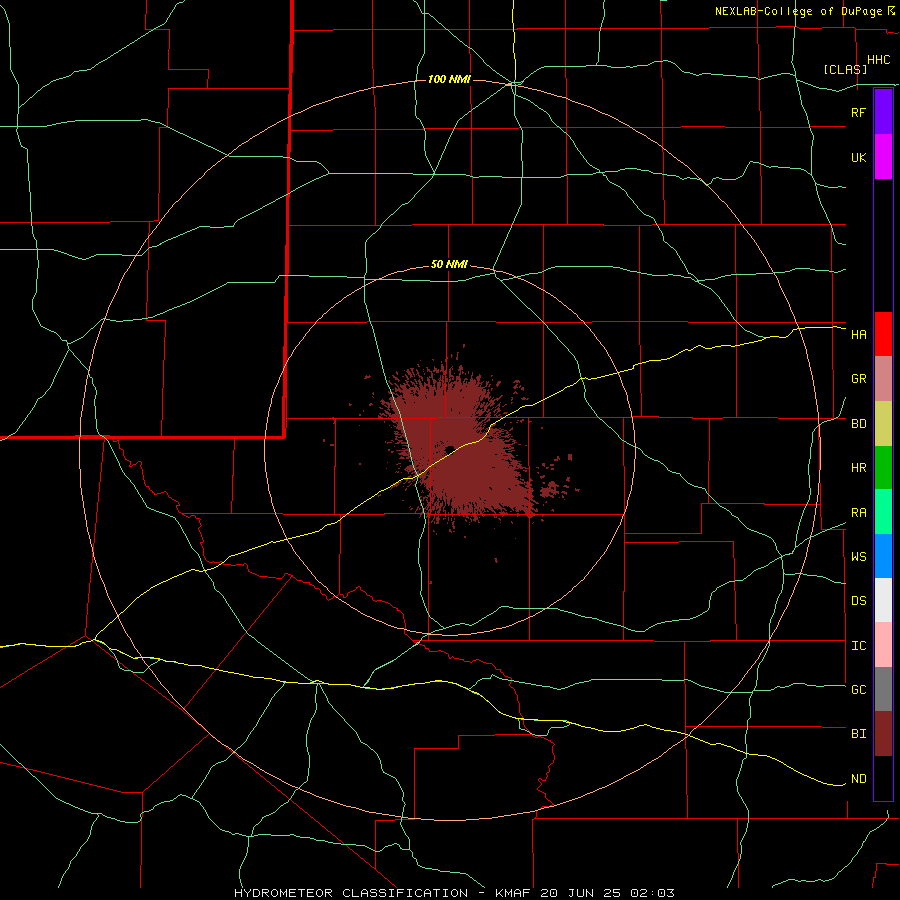The height and width of the screenshot is (900, 900).
Task: Click the BD legend label
Action: pos(858,424)
